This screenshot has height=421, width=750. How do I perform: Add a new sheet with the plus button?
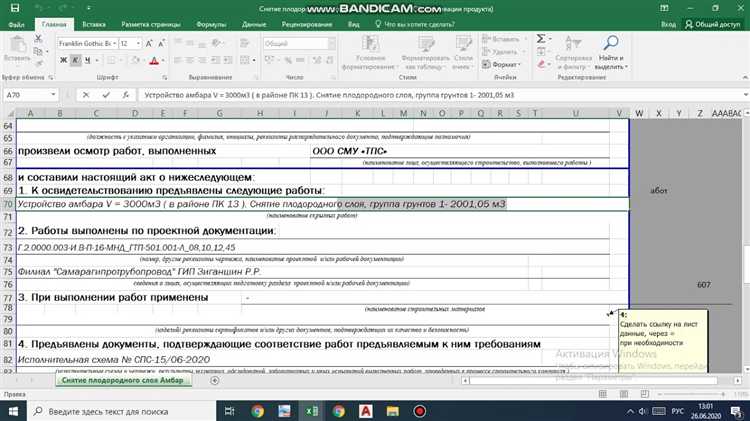[215, 380]
